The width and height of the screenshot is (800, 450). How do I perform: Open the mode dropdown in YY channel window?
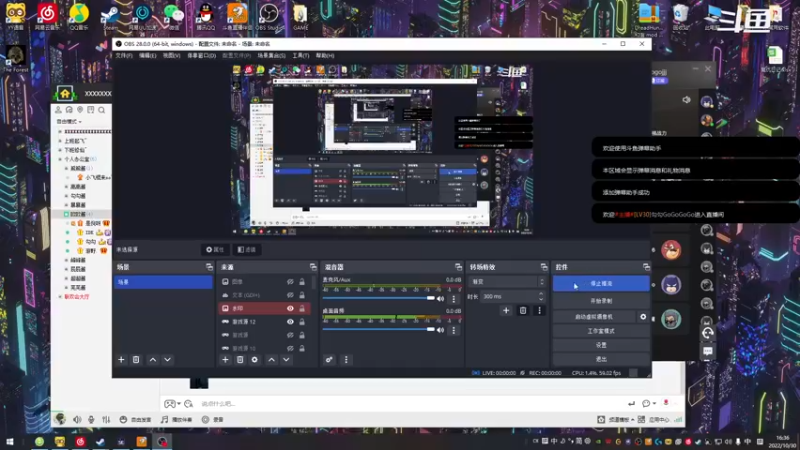point(69,121)
